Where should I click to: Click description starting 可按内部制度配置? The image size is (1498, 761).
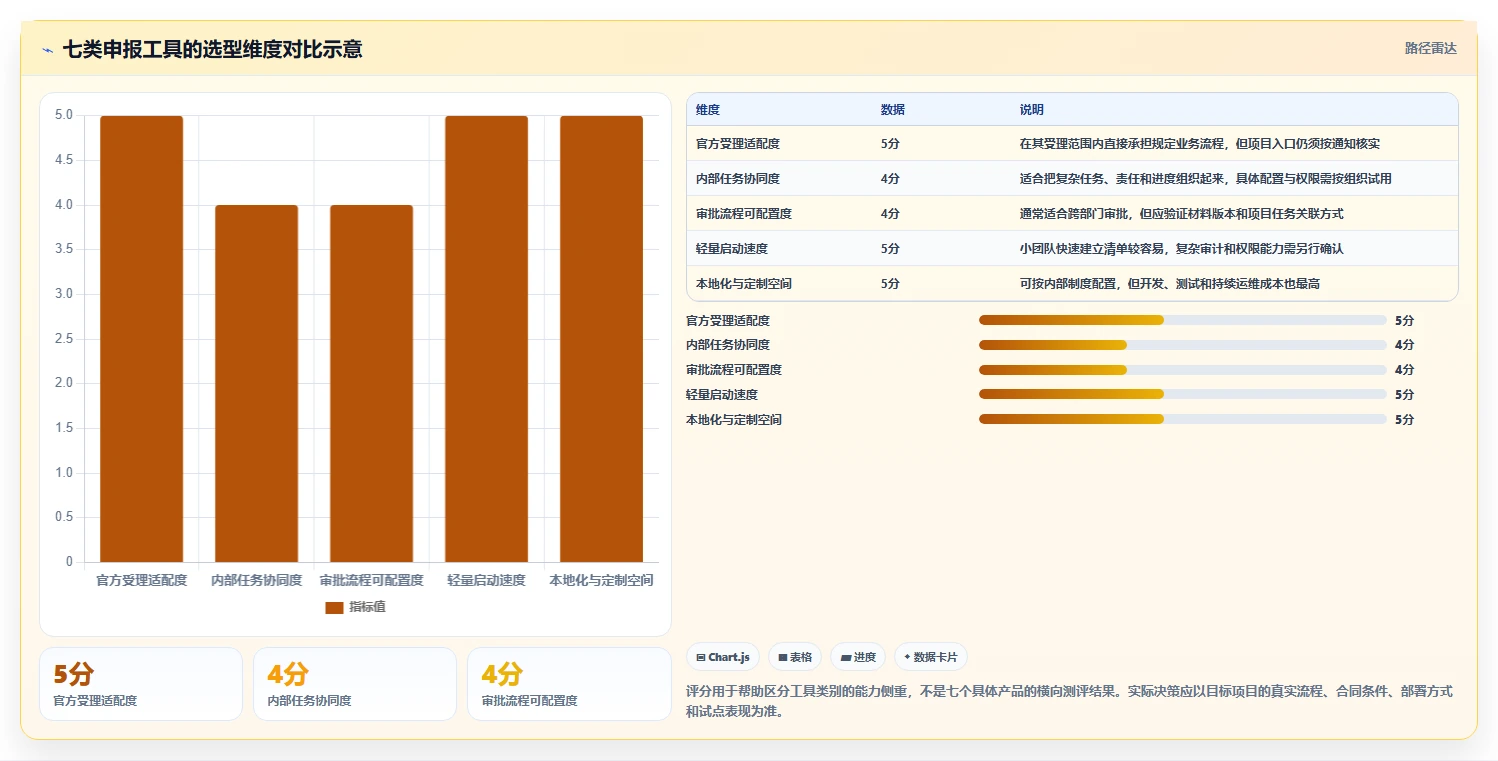pyautogui.click(x=1170, y=284)
